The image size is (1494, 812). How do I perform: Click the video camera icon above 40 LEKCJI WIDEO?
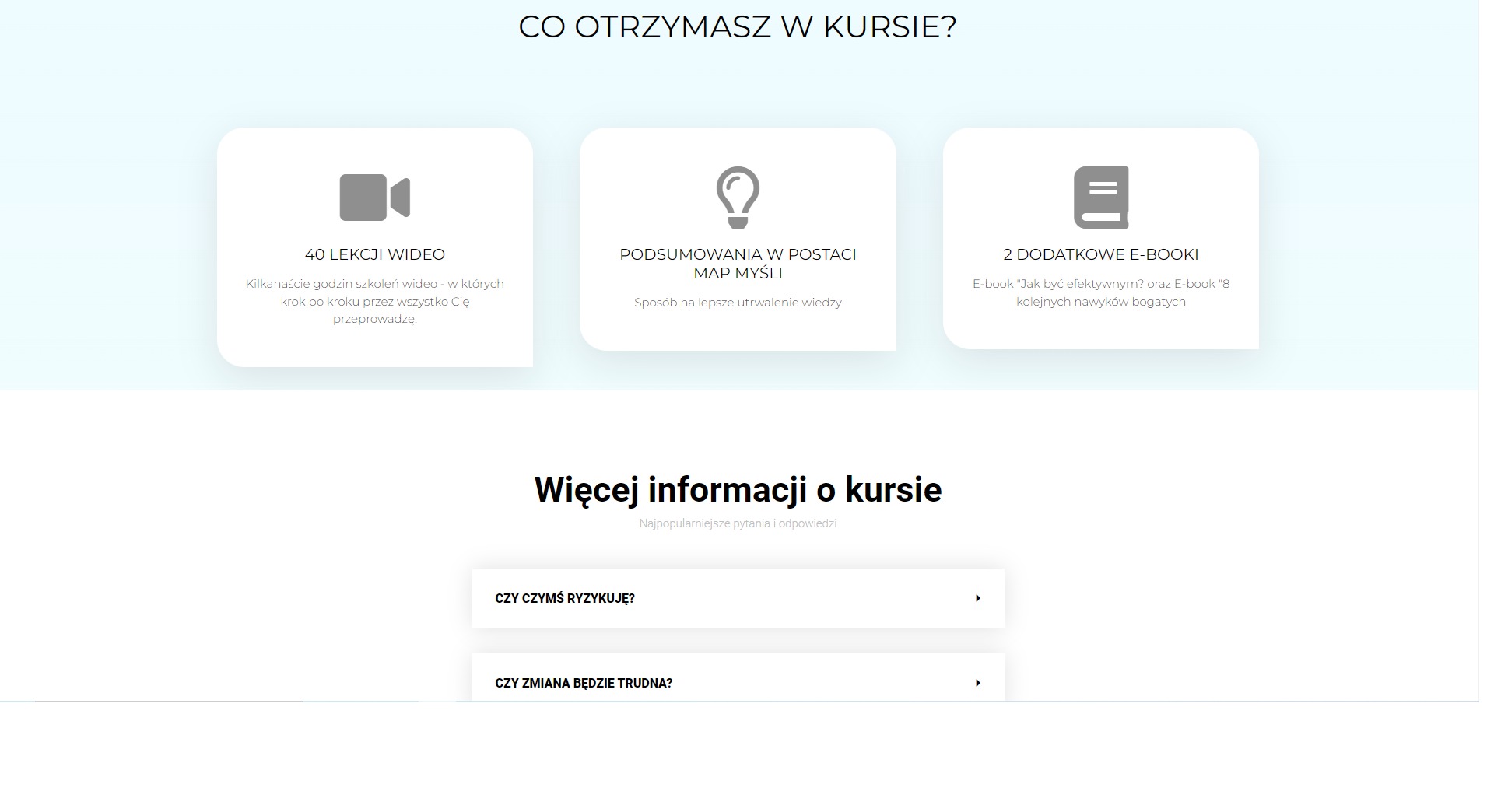(374, 197)
